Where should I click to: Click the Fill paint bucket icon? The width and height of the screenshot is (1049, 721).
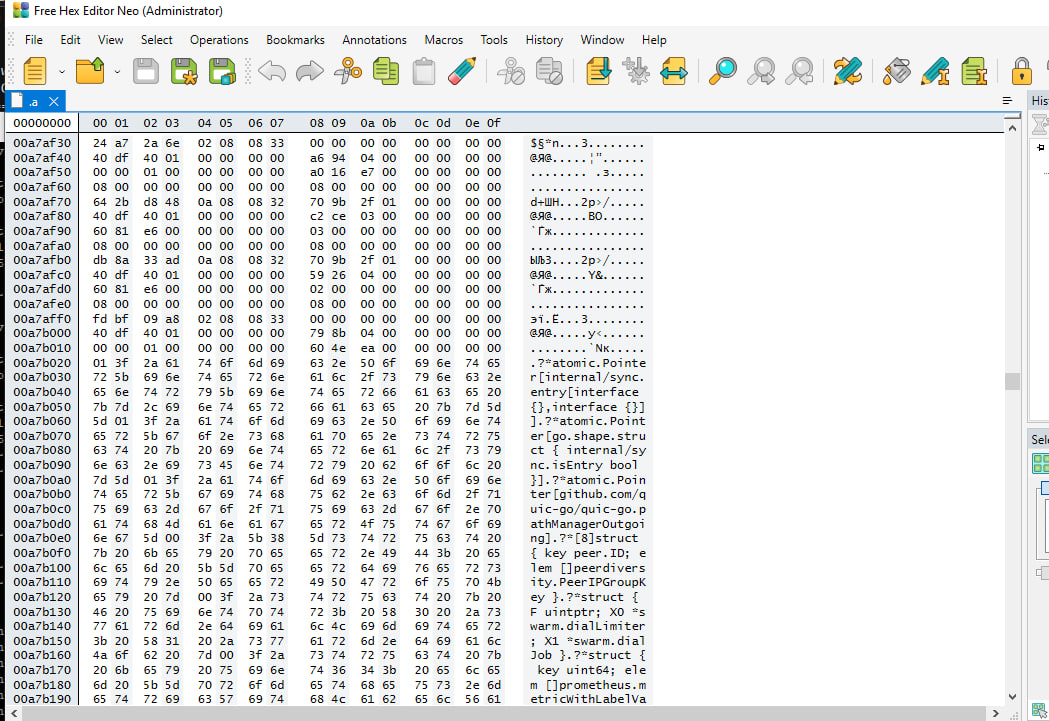(x=898, y=71)
